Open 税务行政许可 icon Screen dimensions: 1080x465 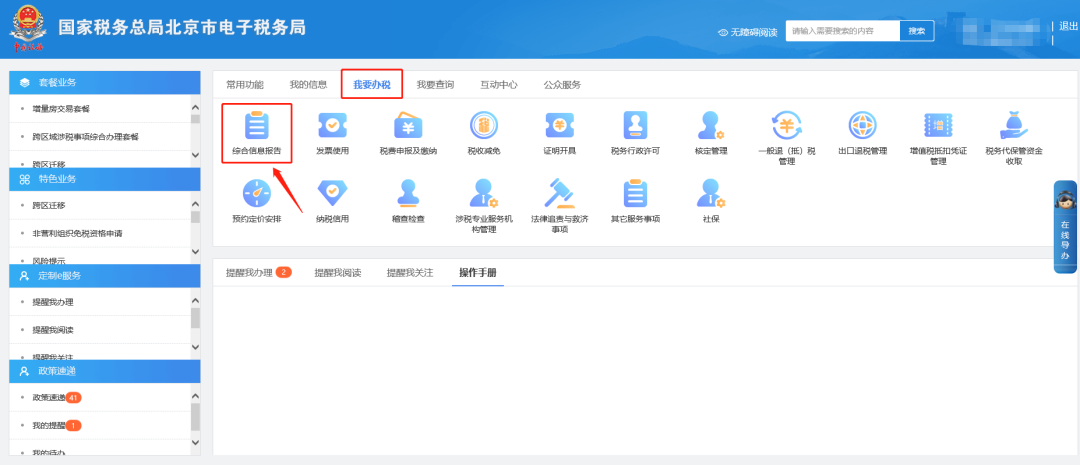click(x=635, y=125)
